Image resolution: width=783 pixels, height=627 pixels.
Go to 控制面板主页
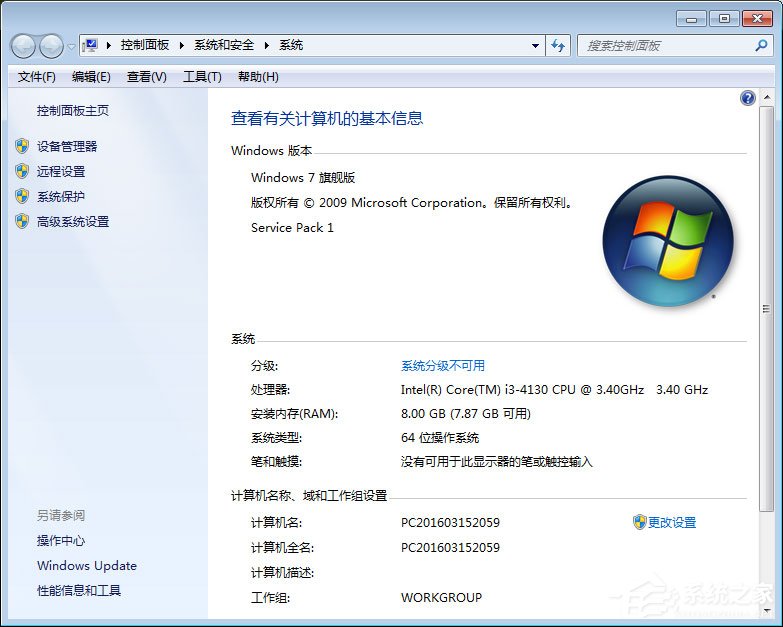[73, 111]
